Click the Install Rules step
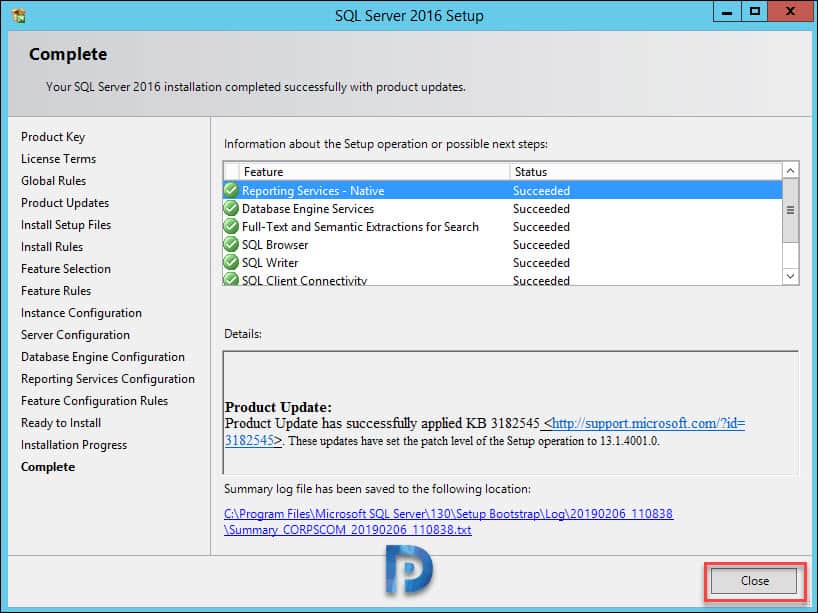The image size is (818, 613). [52, 247]
